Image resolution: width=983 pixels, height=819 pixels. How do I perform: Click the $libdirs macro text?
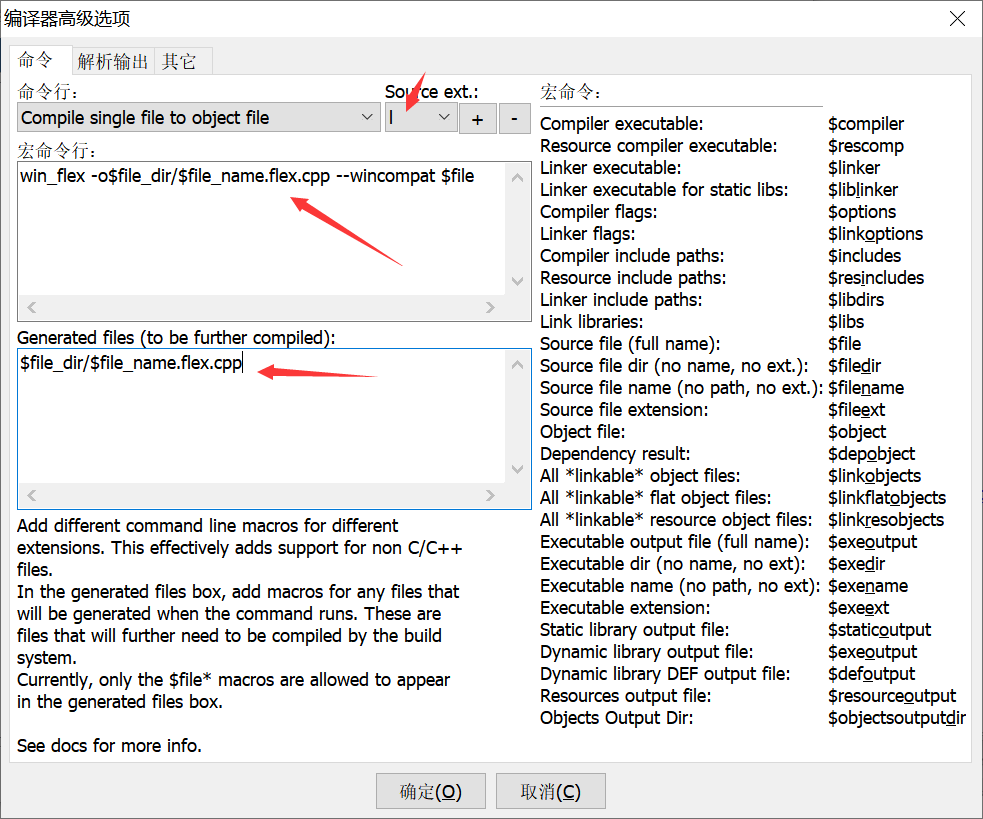[x=856, y=300]
